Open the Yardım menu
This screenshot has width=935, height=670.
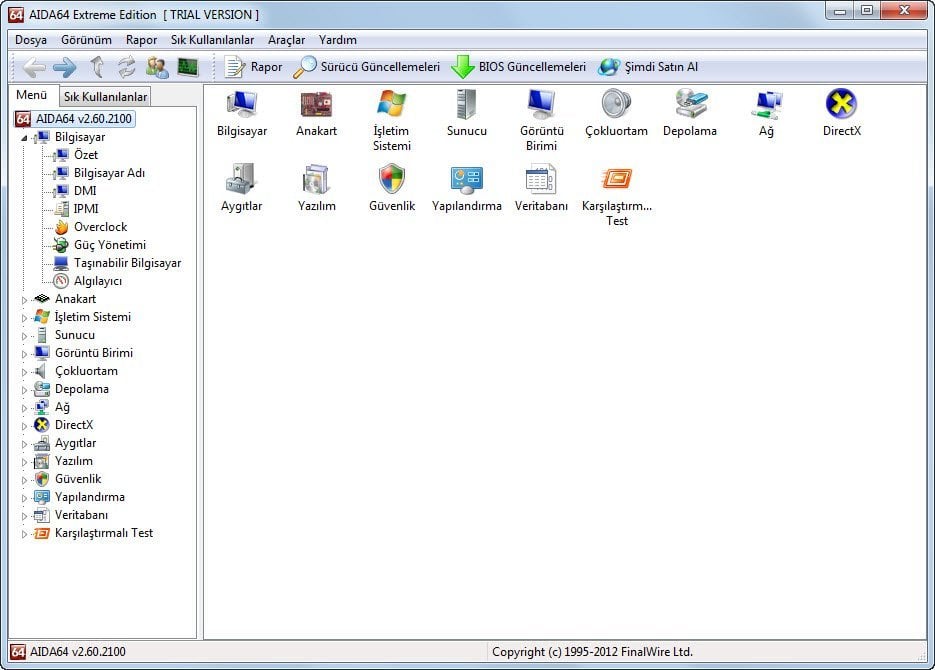tap(338, 40)
